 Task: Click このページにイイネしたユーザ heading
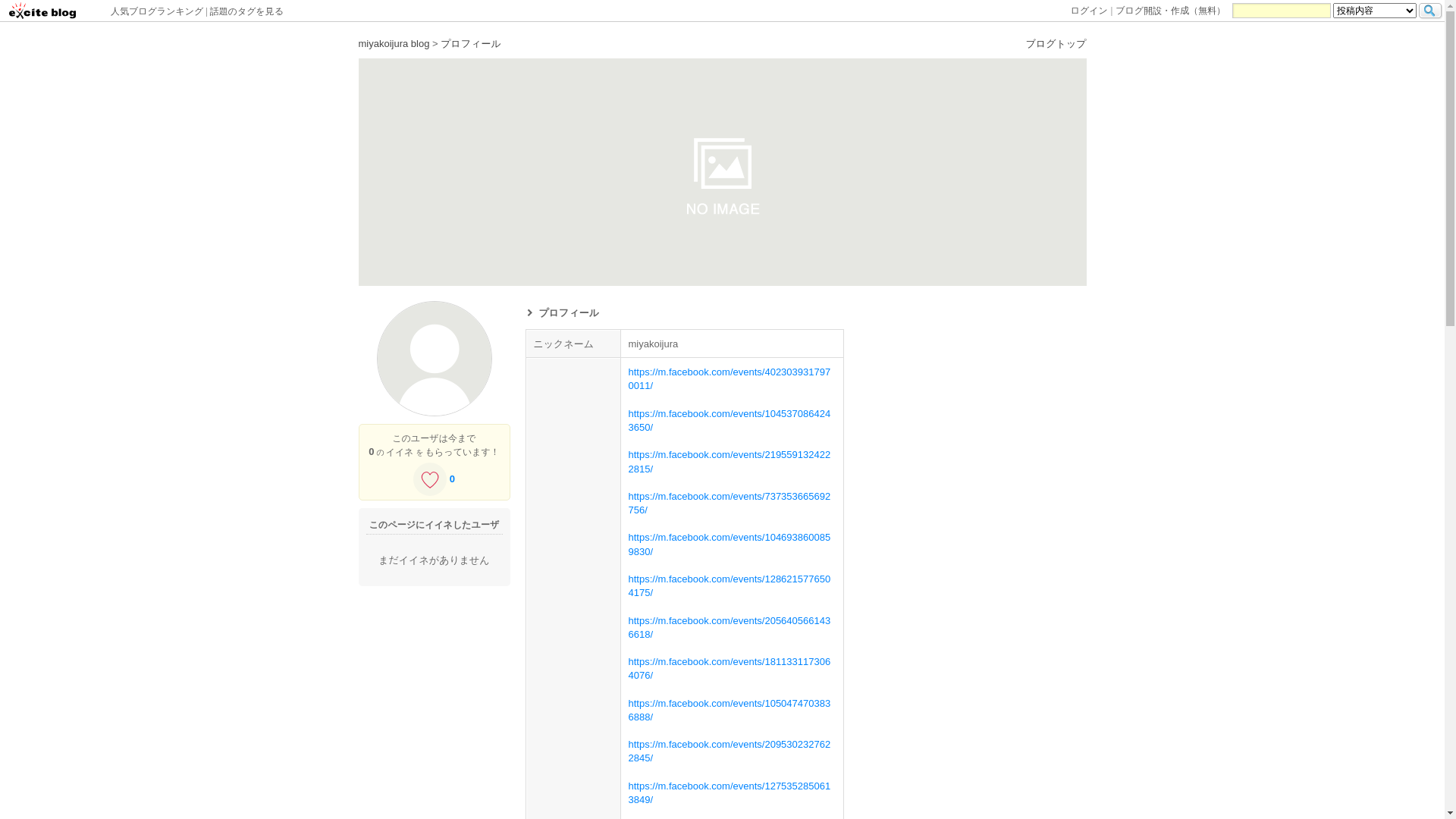click(x=434, y=525)
